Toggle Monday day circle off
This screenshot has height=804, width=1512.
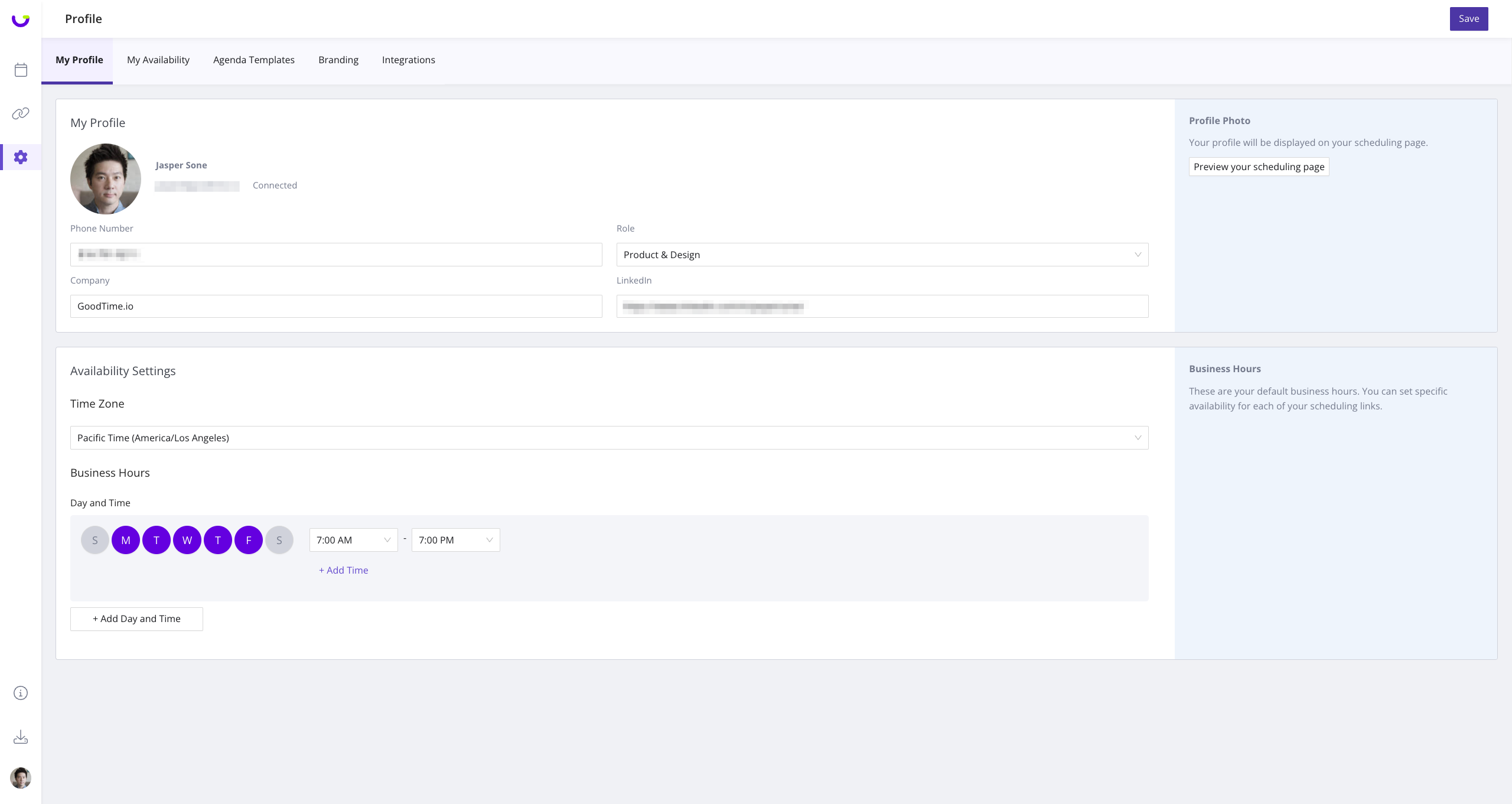pos(126,540)
